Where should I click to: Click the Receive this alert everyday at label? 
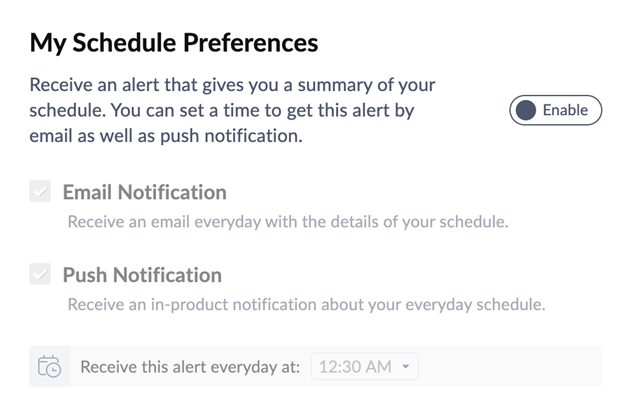[190, 367]
